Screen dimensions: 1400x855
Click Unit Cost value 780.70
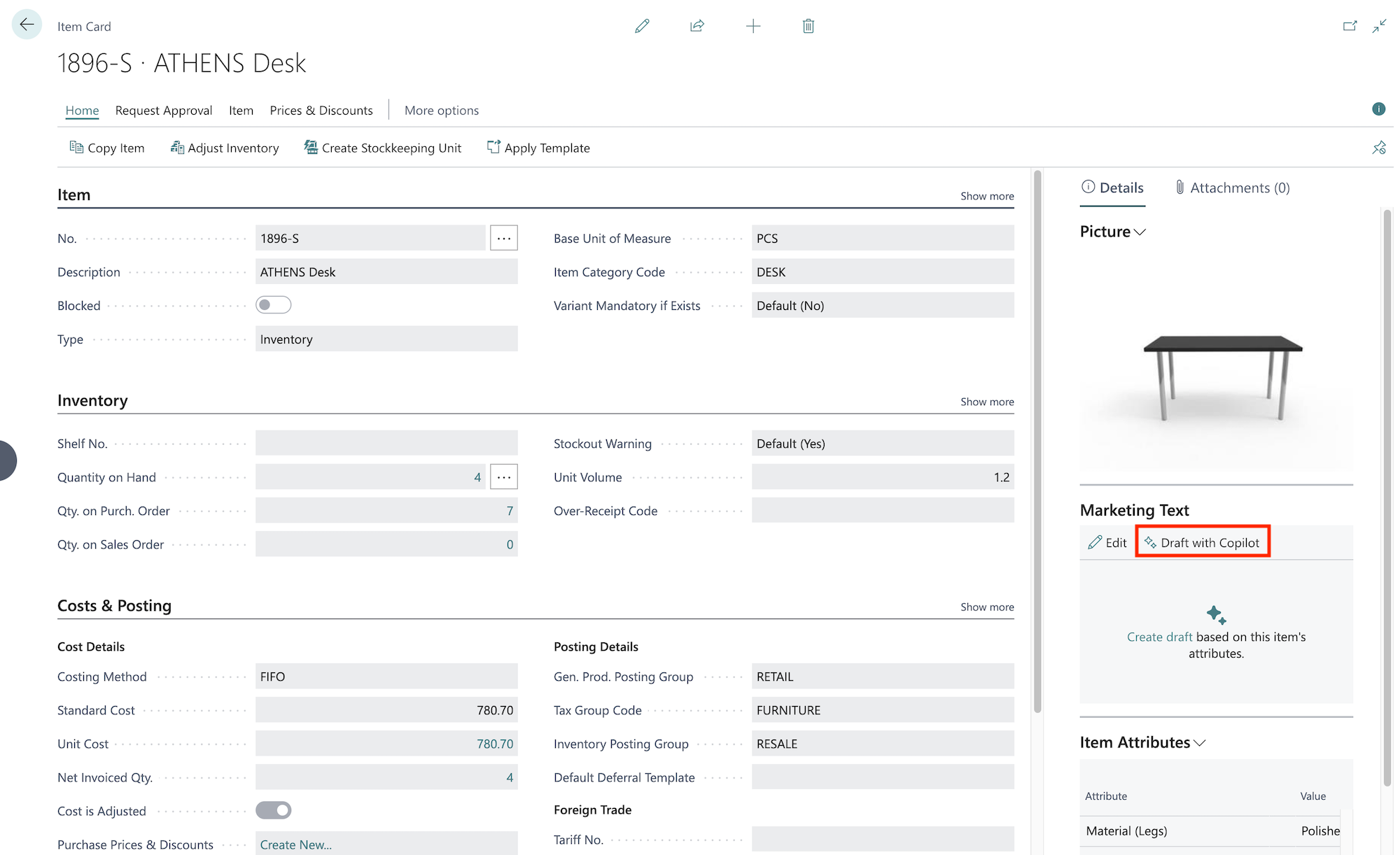click(x=495, y=744)
